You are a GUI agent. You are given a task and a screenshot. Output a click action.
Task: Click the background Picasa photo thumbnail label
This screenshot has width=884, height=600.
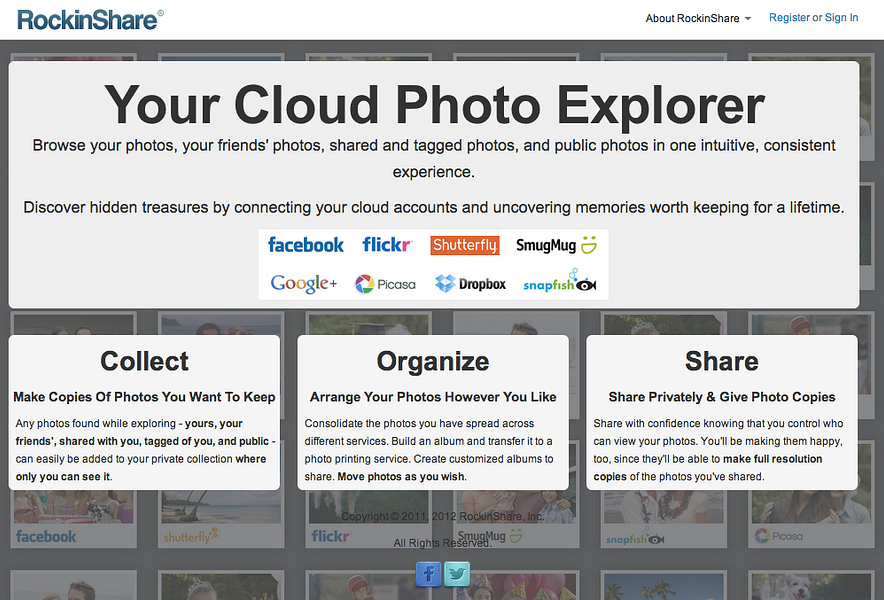click(x=779, y=536)
